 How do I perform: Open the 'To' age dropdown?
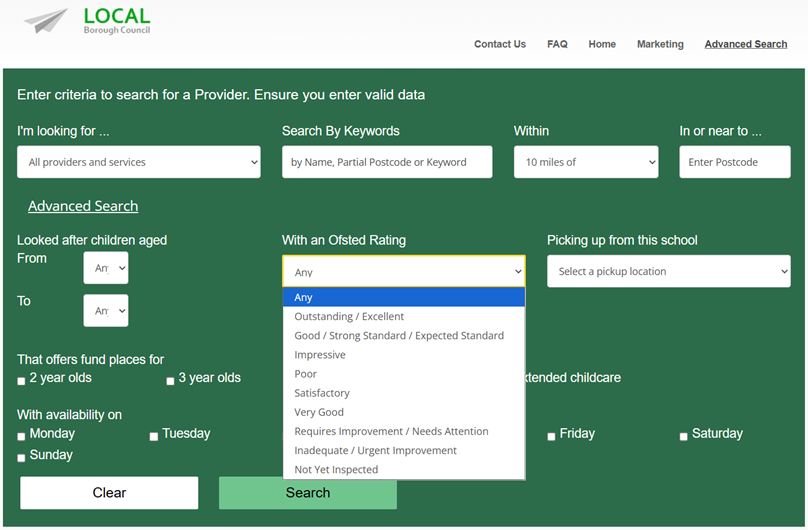coord(105,311)
